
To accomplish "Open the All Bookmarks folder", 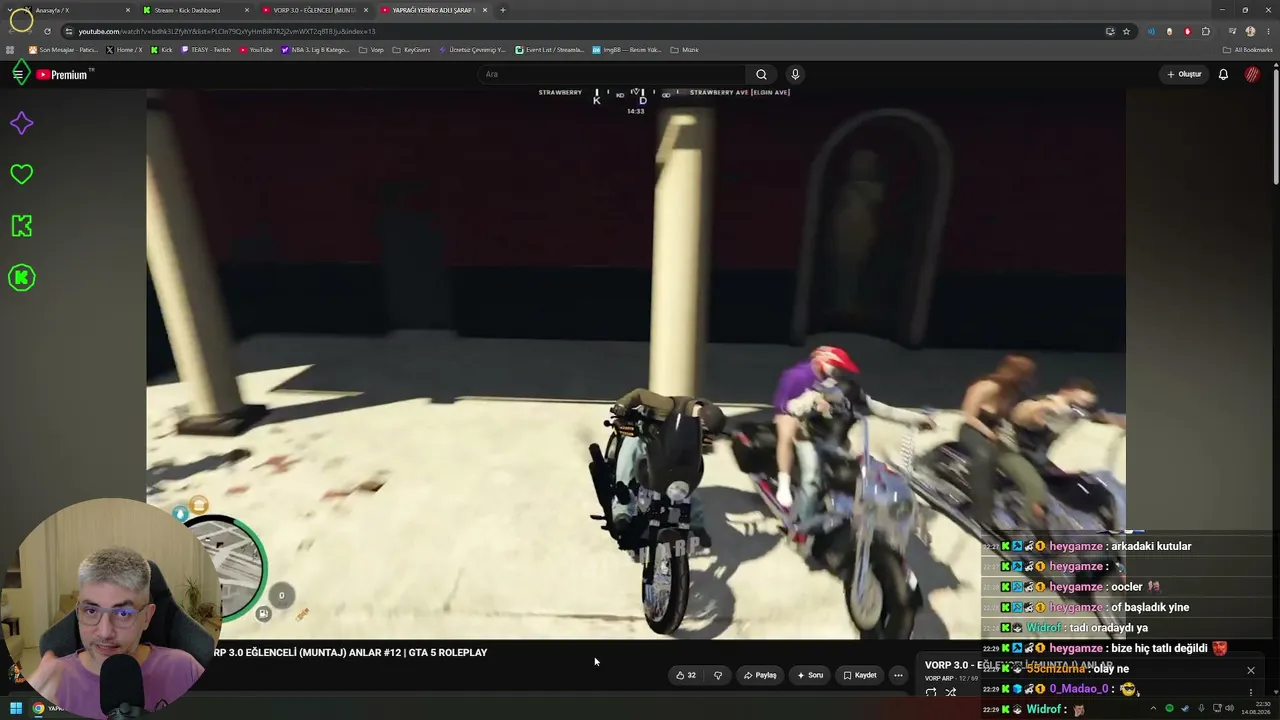I will click(x=1247, y=50).
